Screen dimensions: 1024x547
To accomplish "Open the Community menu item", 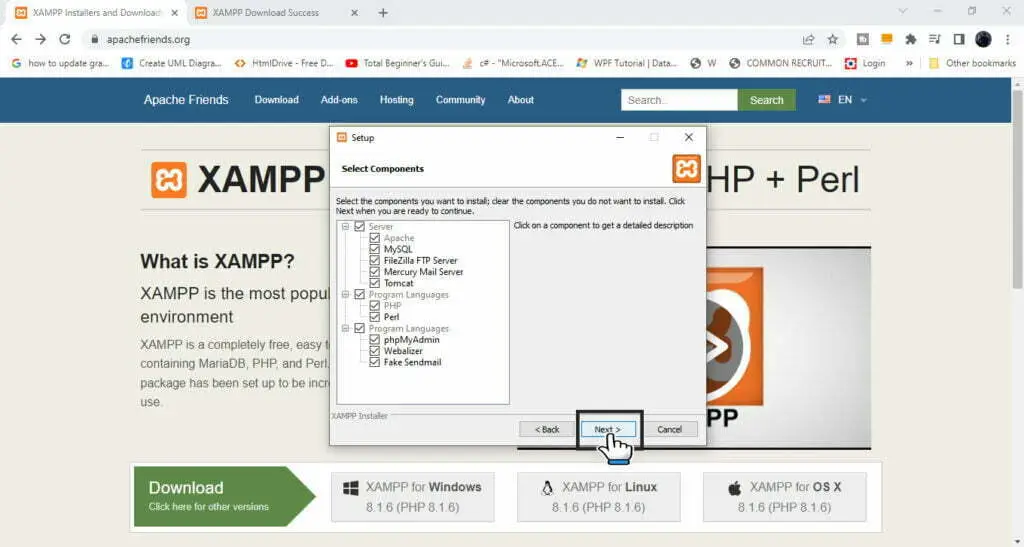I will 460,100.
